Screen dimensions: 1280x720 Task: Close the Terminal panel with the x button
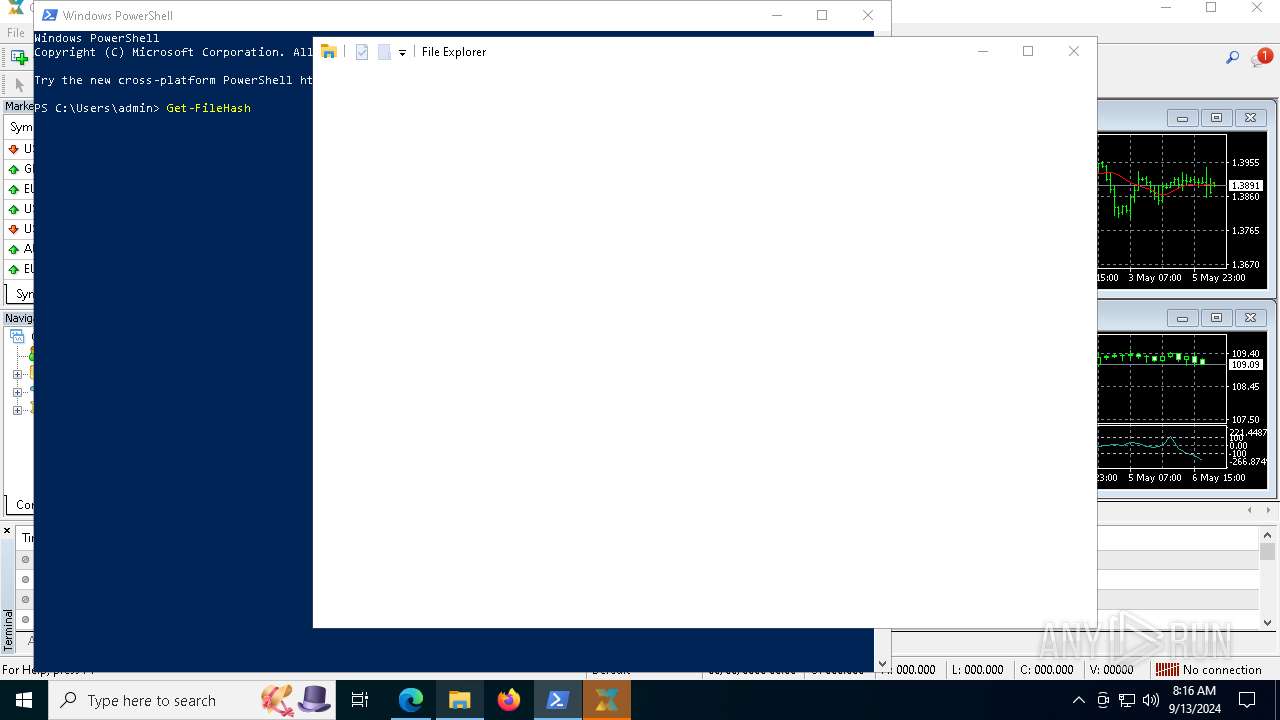coord(7,531)
